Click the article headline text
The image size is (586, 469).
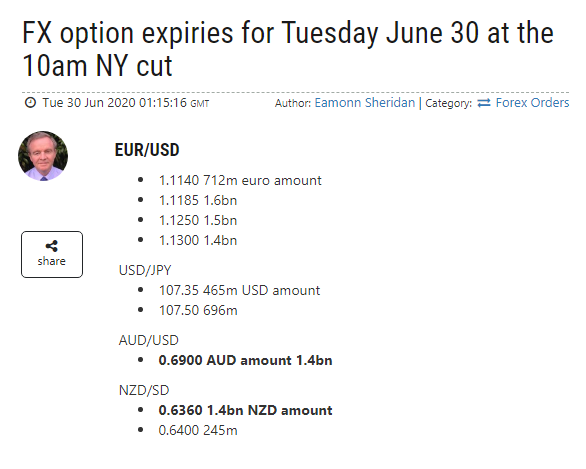pyautogui.click(x=288, y=49)
